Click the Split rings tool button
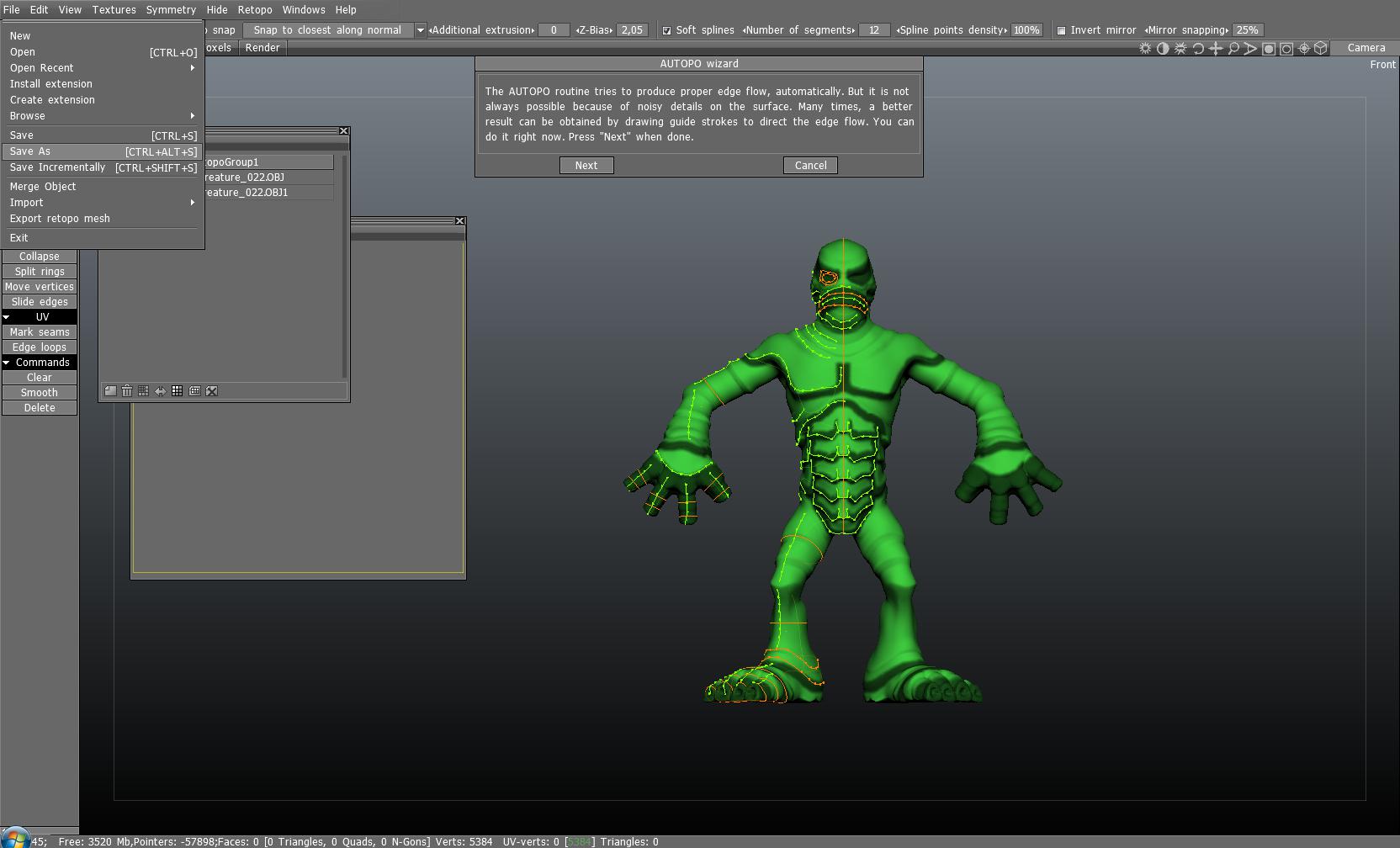 (x=40, y=272)
